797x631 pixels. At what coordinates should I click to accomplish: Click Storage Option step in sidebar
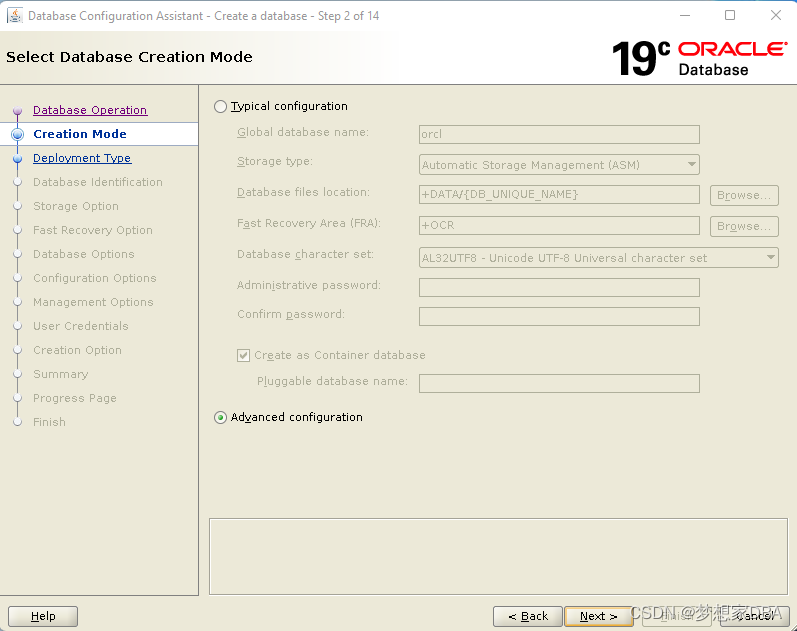click(76, 206)
